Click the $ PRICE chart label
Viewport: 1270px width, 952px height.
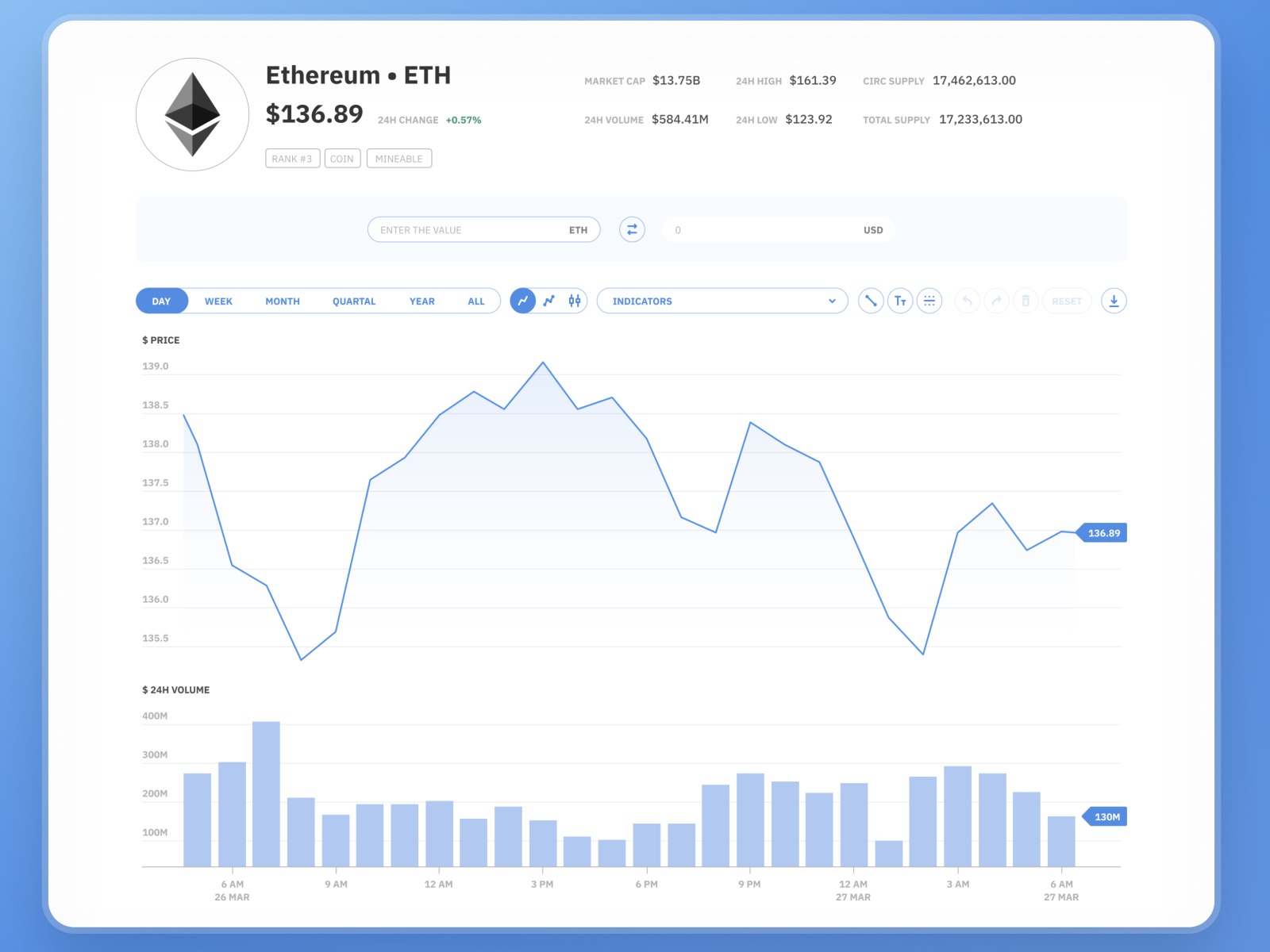[x=161, y=340]
